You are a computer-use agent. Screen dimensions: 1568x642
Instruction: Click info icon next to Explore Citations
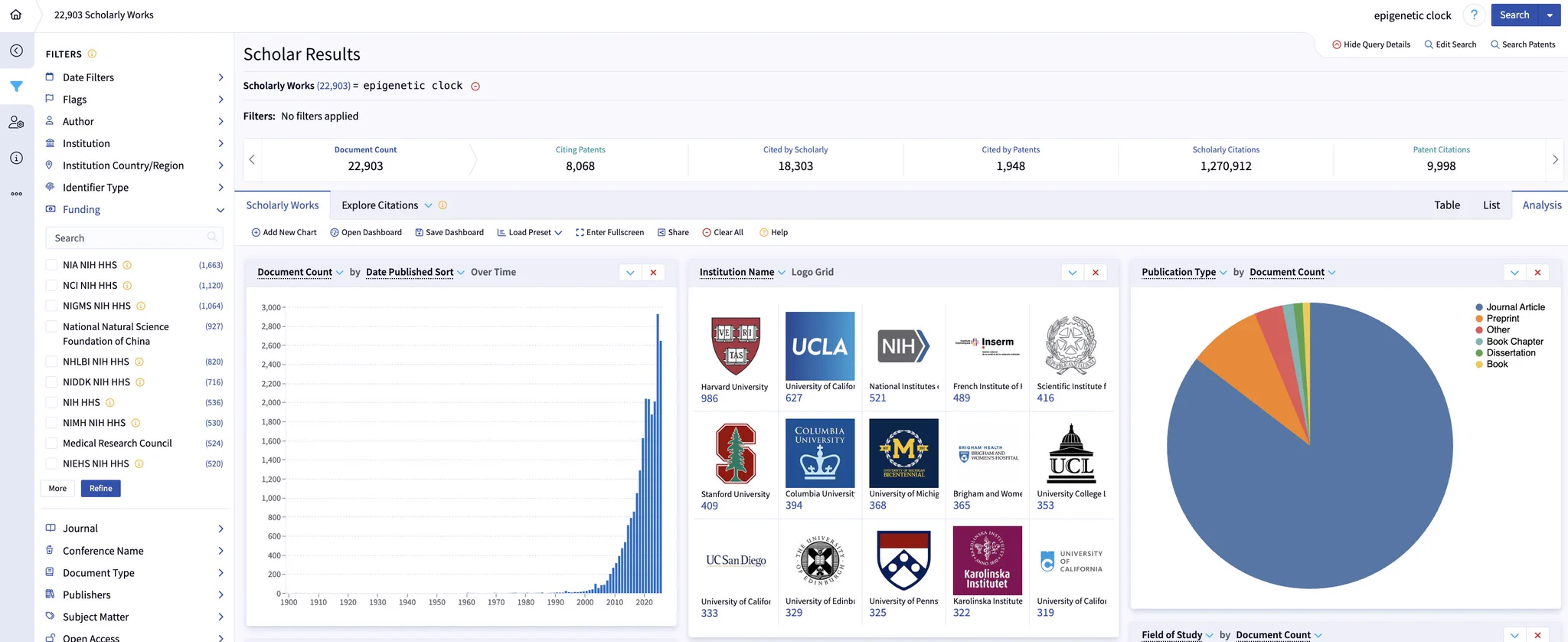[x=443, y=205]
